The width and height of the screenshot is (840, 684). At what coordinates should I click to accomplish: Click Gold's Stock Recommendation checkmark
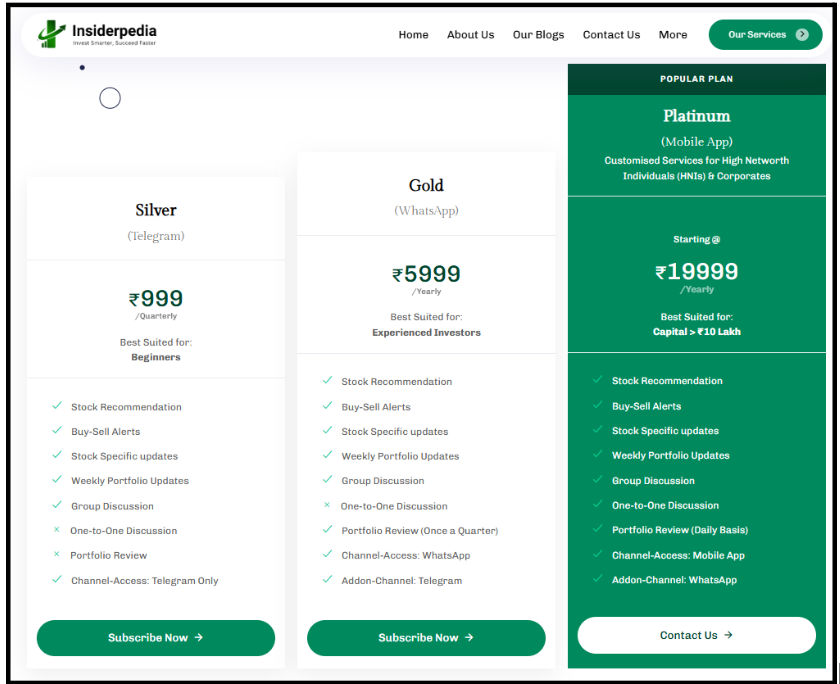click(327, 380)
